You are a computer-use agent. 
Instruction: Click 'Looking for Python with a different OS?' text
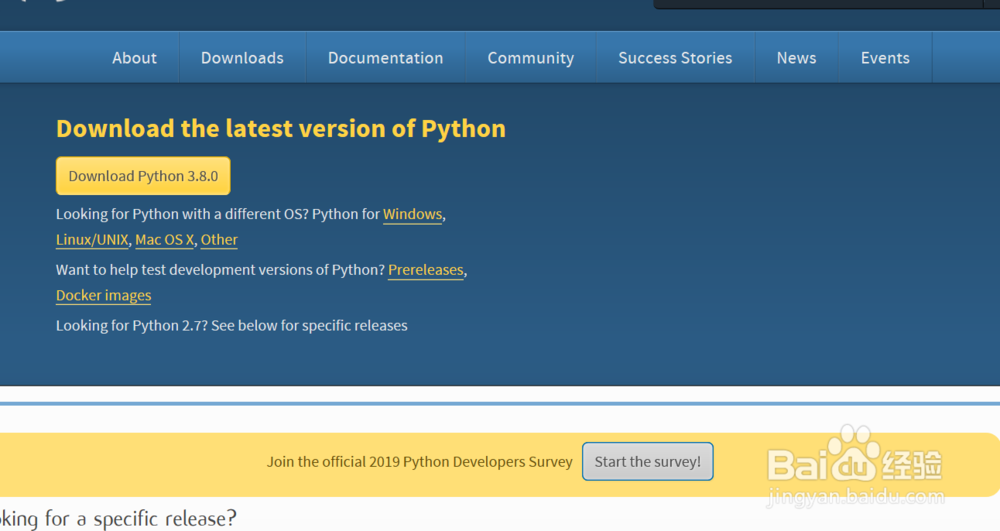[x=182, y=214]
